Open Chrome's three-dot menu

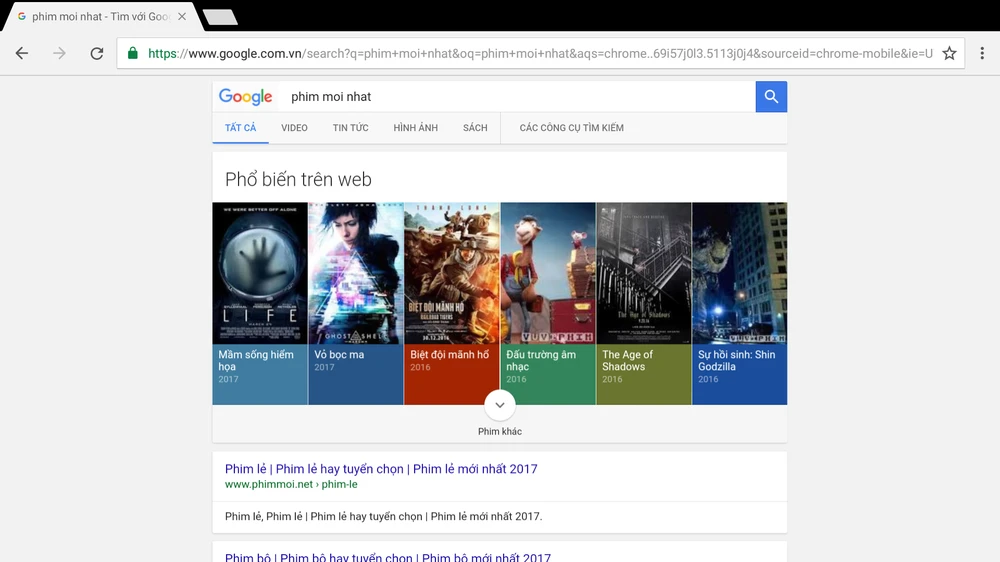coord(982,54)
